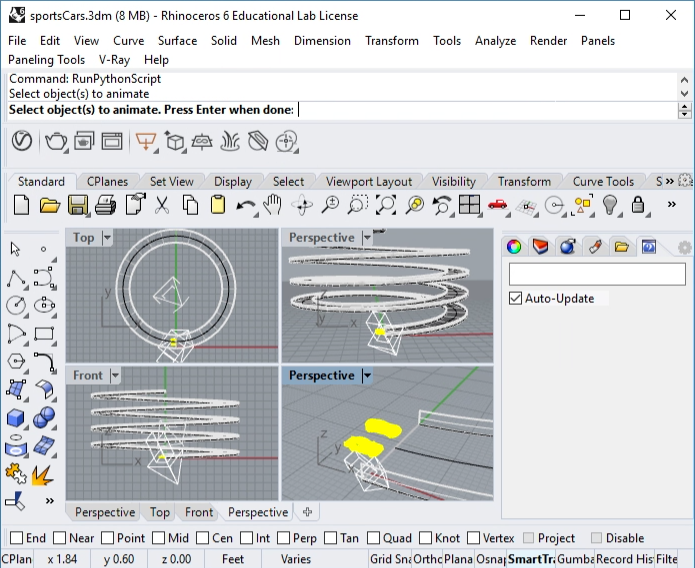The height and width of the screenshot is (568, 695).
Task: Click the light bulb icon
Action: (610, 205)
